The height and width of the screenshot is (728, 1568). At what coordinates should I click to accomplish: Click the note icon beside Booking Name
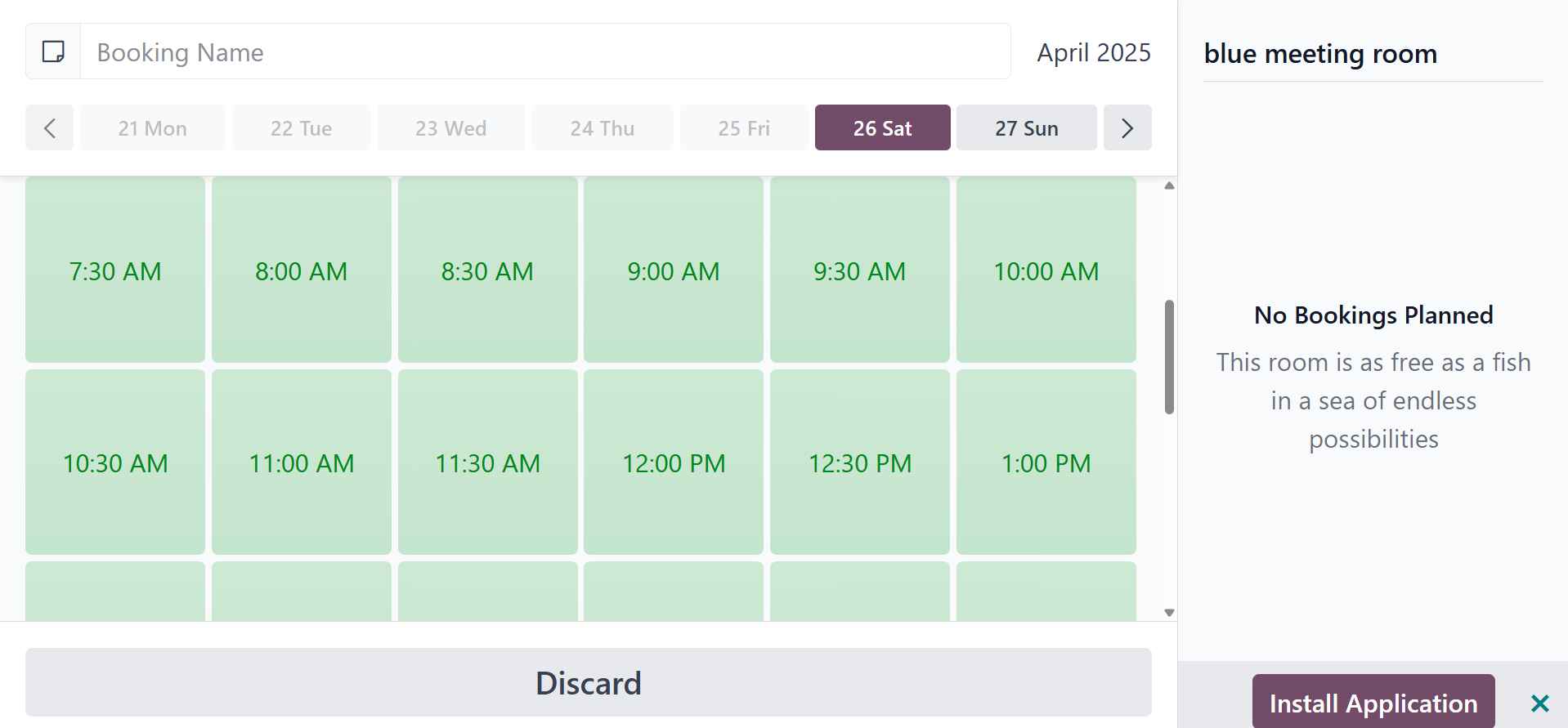(53, 51)
